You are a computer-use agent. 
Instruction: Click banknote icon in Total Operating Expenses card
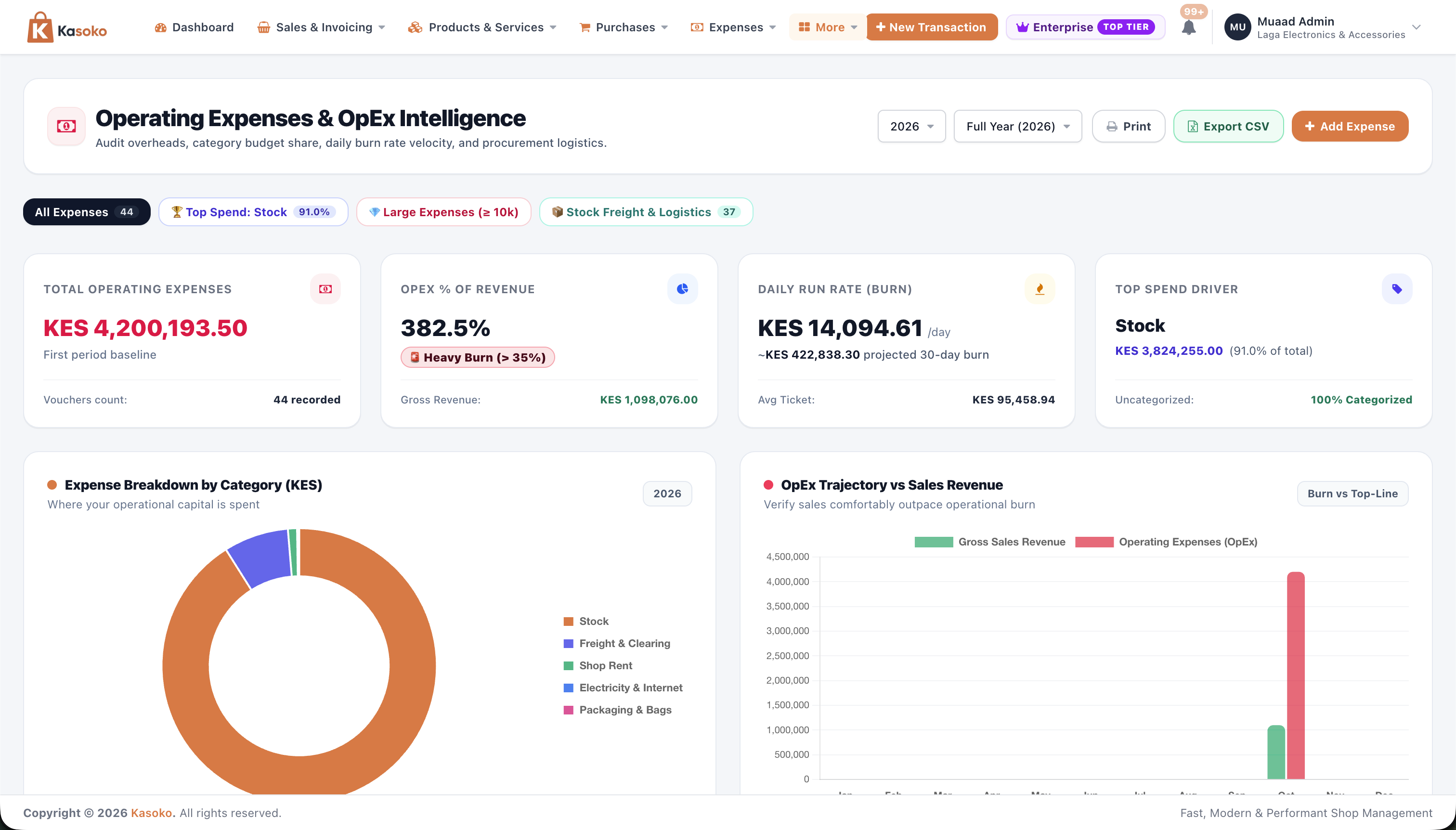click(325, 289)
